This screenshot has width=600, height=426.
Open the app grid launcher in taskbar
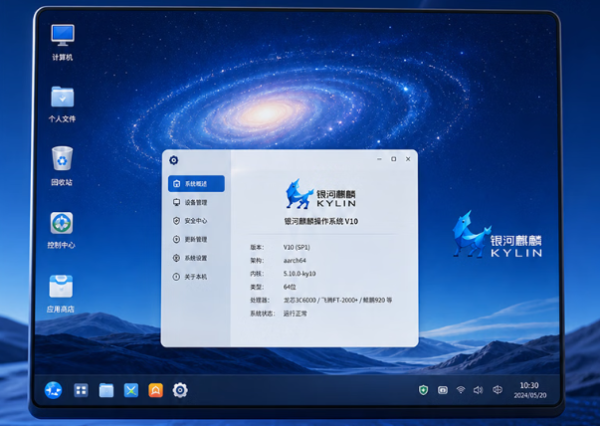pyautogui.click(x=81, y=390)
